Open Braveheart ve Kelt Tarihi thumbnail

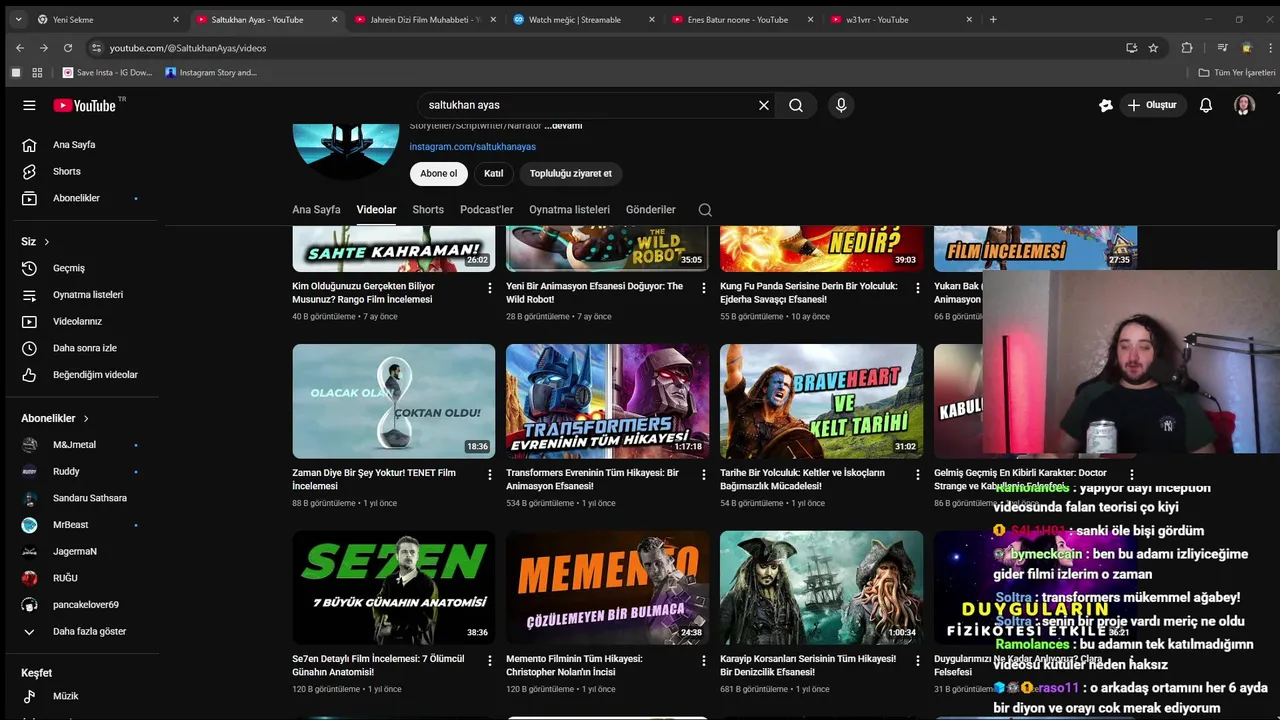822,401
